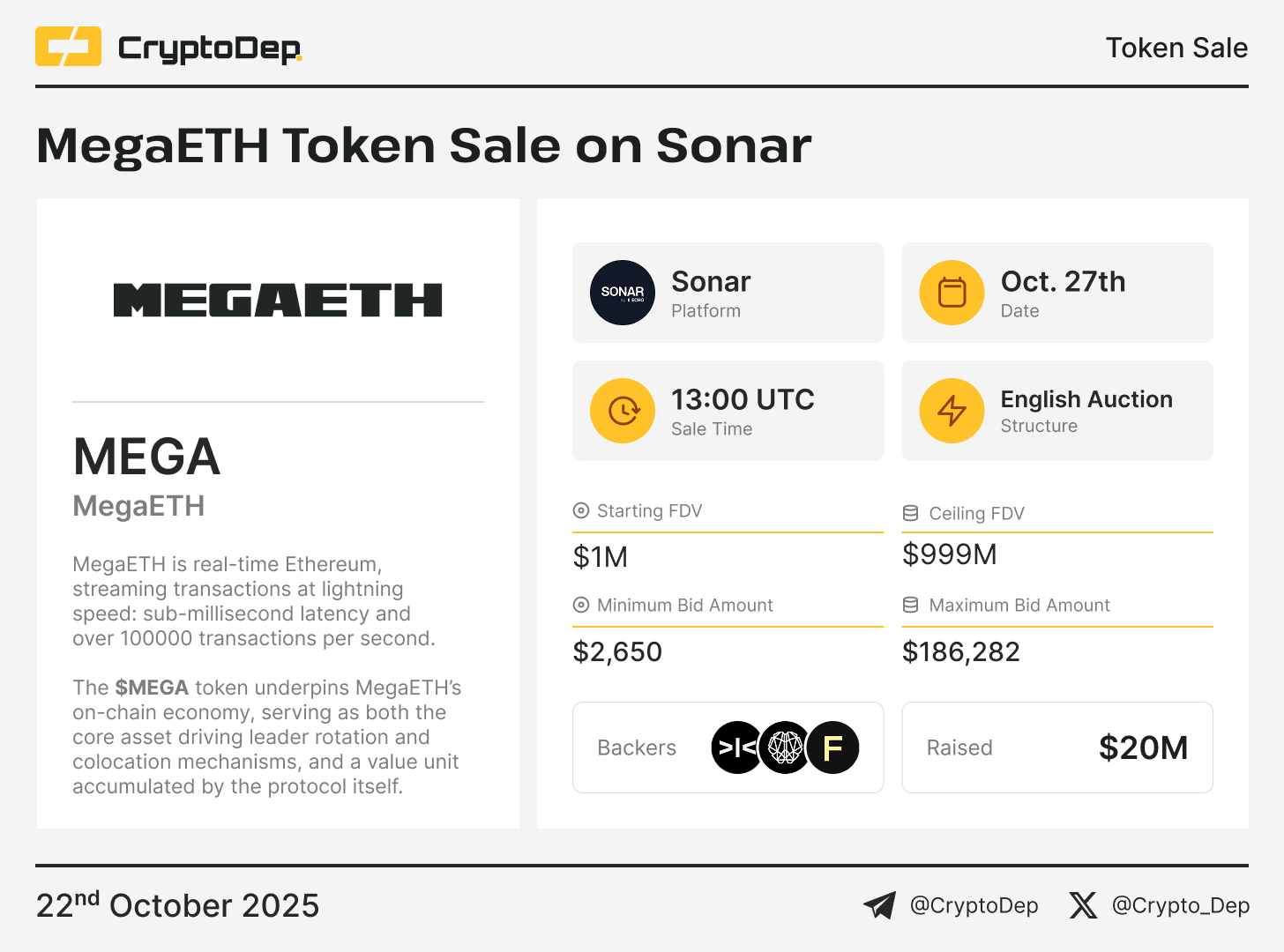The height and width of the screenshot is (952, 1284).
Task: Open the @CryptoDep Telegram handle
Action: pyautogui.click(x=974, y=905)
